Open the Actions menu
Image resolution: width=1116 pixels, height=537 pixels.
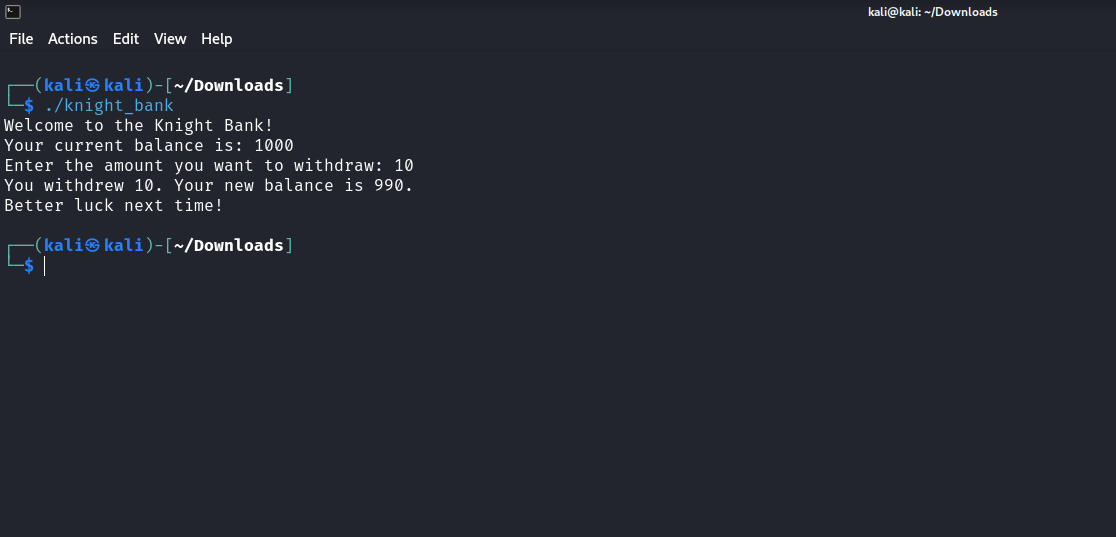click(73, 39)
